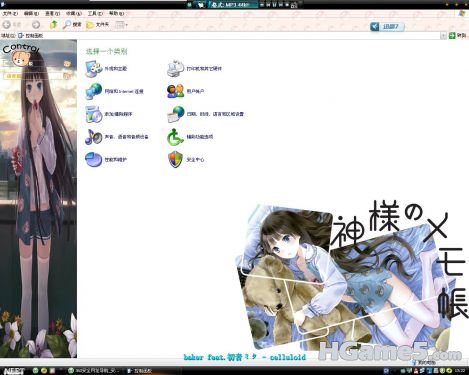Viewport: 469px width, 375px height.
Task: Open the File (文件) menu
Action: 10,14
